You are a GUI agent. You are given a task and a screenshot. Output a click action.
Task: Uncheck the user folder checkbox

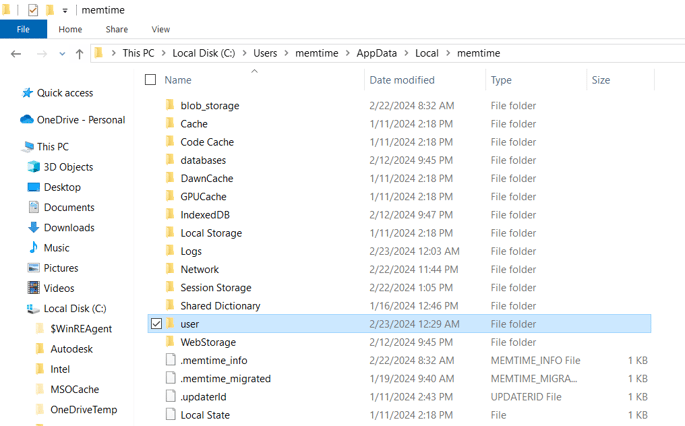pyautogui.click(x=156, y=324)
